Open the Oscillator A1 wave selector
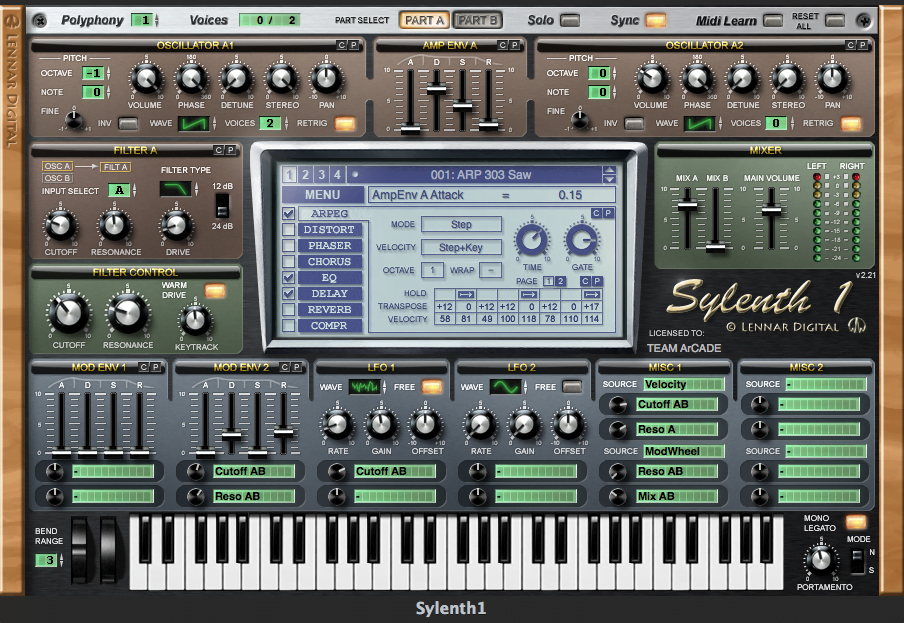This screenshot has width=904, height=623. 194,123
